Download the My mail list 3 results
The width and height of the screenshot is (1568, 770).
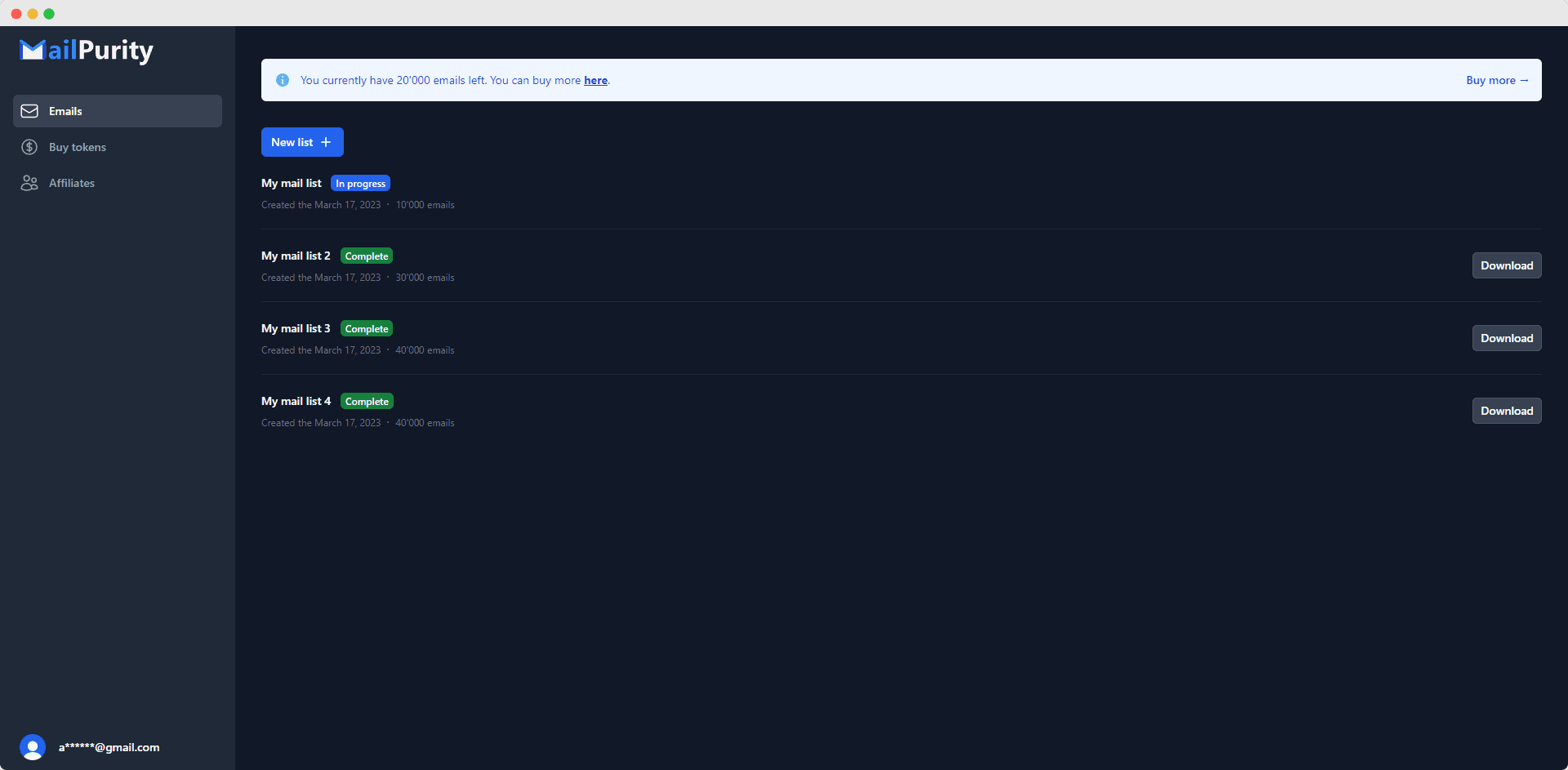(x=1507, y=337)
